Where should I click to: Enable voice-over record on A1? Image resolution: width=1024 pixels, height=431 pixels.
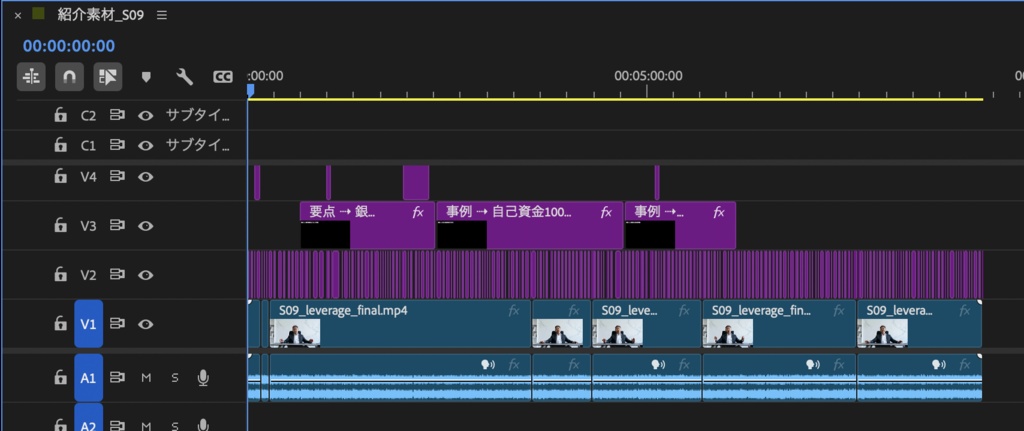pos(203,377)
